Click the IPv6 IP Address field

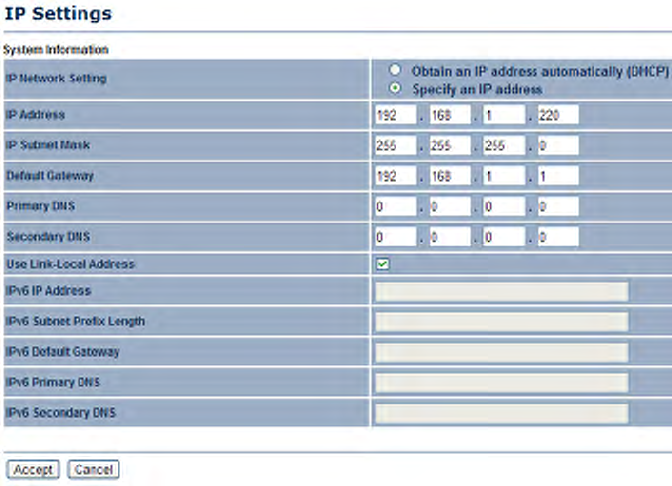501,291
